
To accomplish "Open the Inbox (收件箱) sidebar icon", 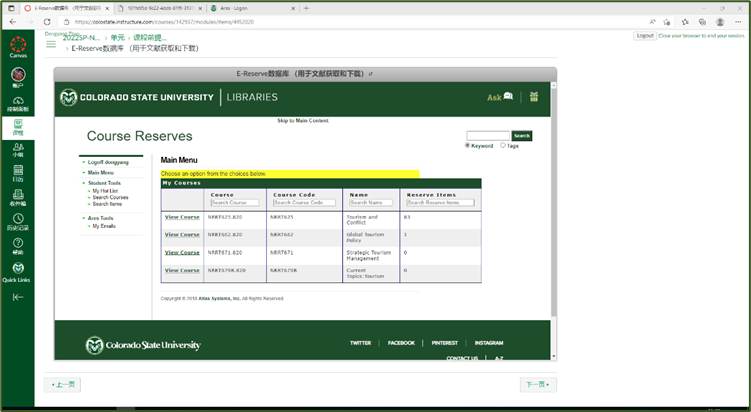I will click(18, 198).
